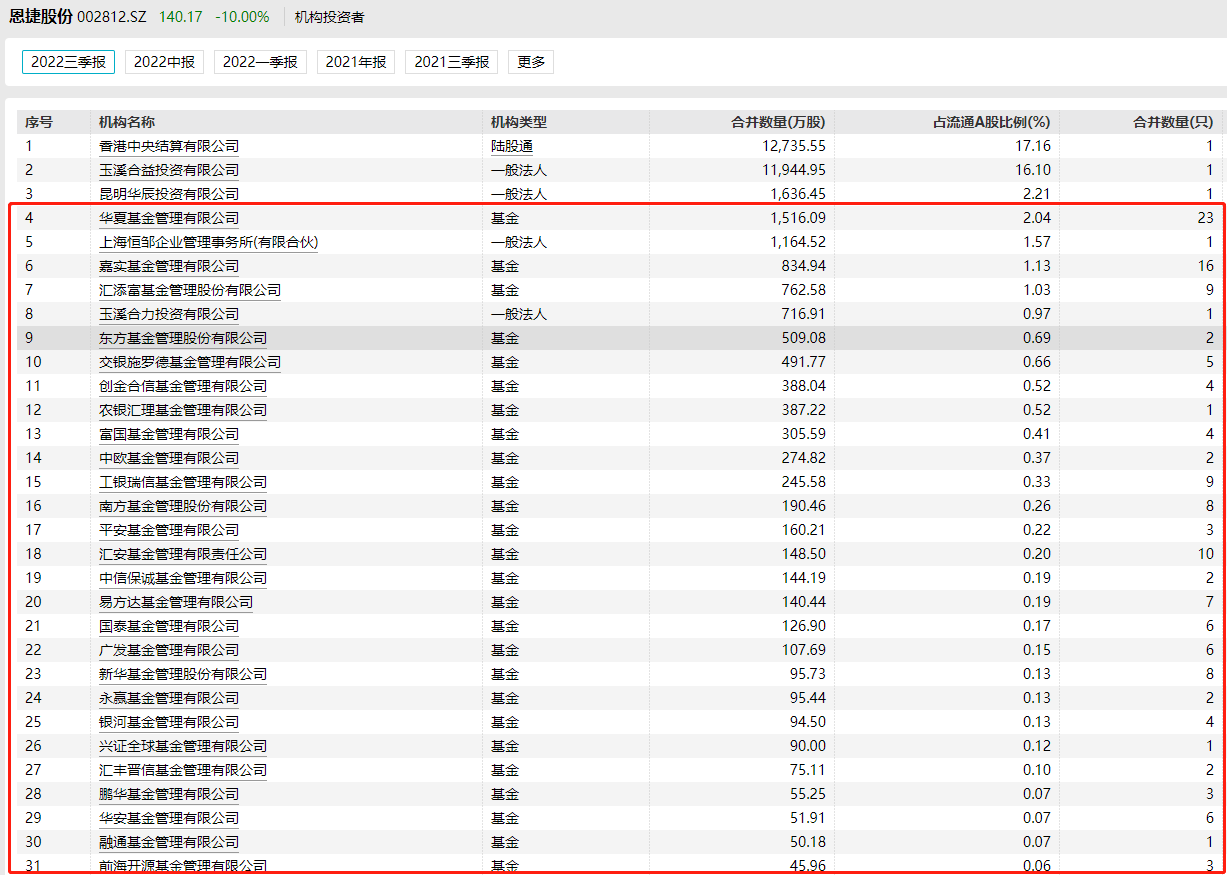Open 汇丰晋信基金管理有限公司 link
Image resolution: width=1227 pixels, height=875 pixels.
pos(183,770)
